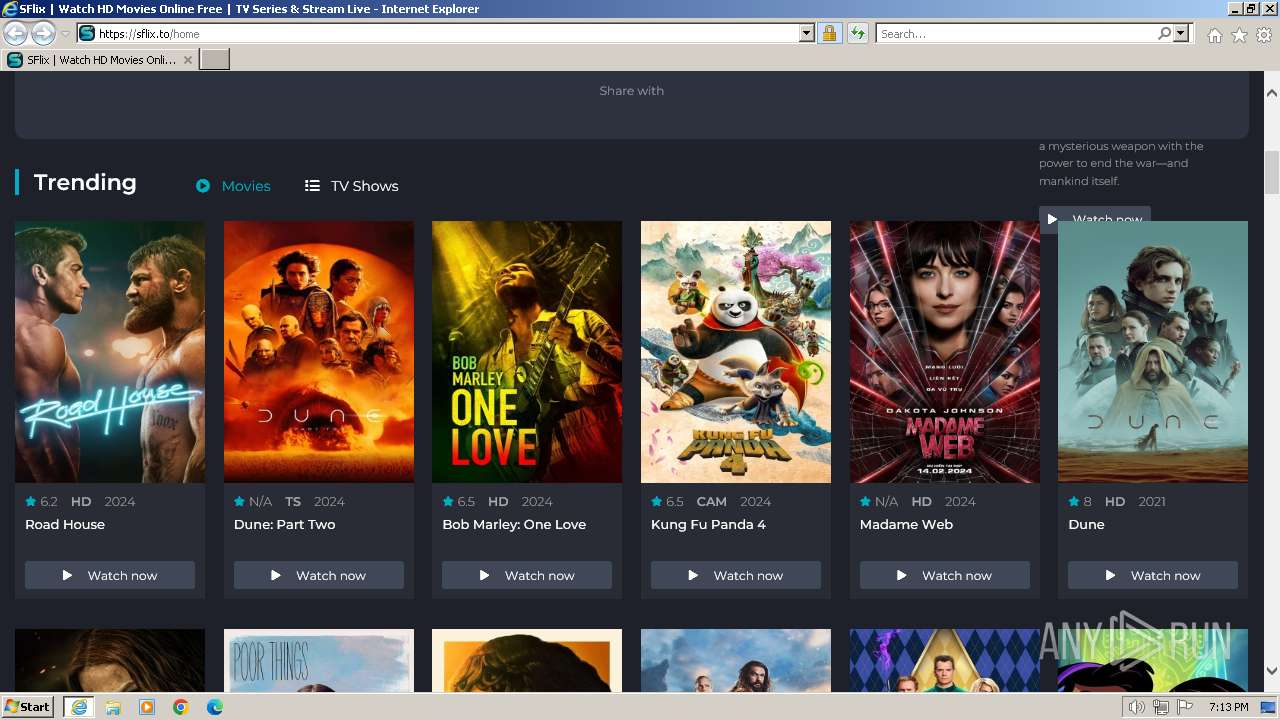
Task: Open the Dune 2021 poster
Action: 1153,352
